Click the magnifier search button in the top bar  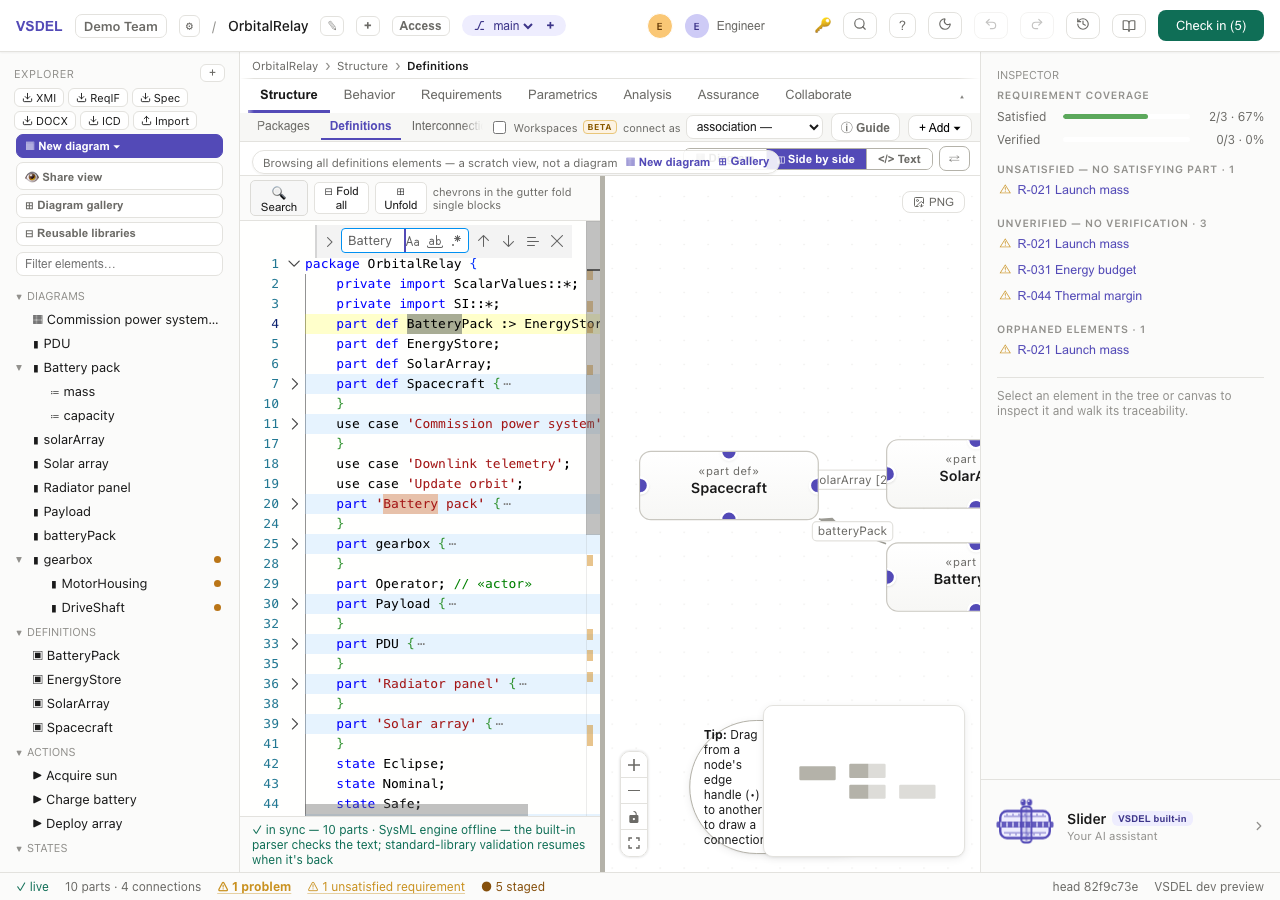860,26
